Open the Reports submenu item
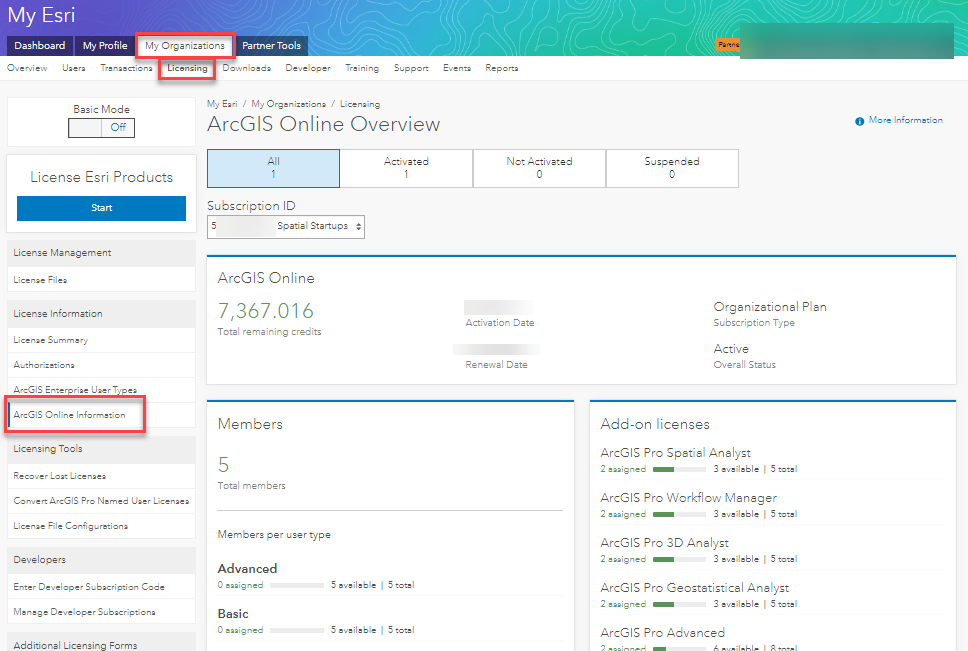Viewport: 968px width, 651px height. tap(501, 68)
